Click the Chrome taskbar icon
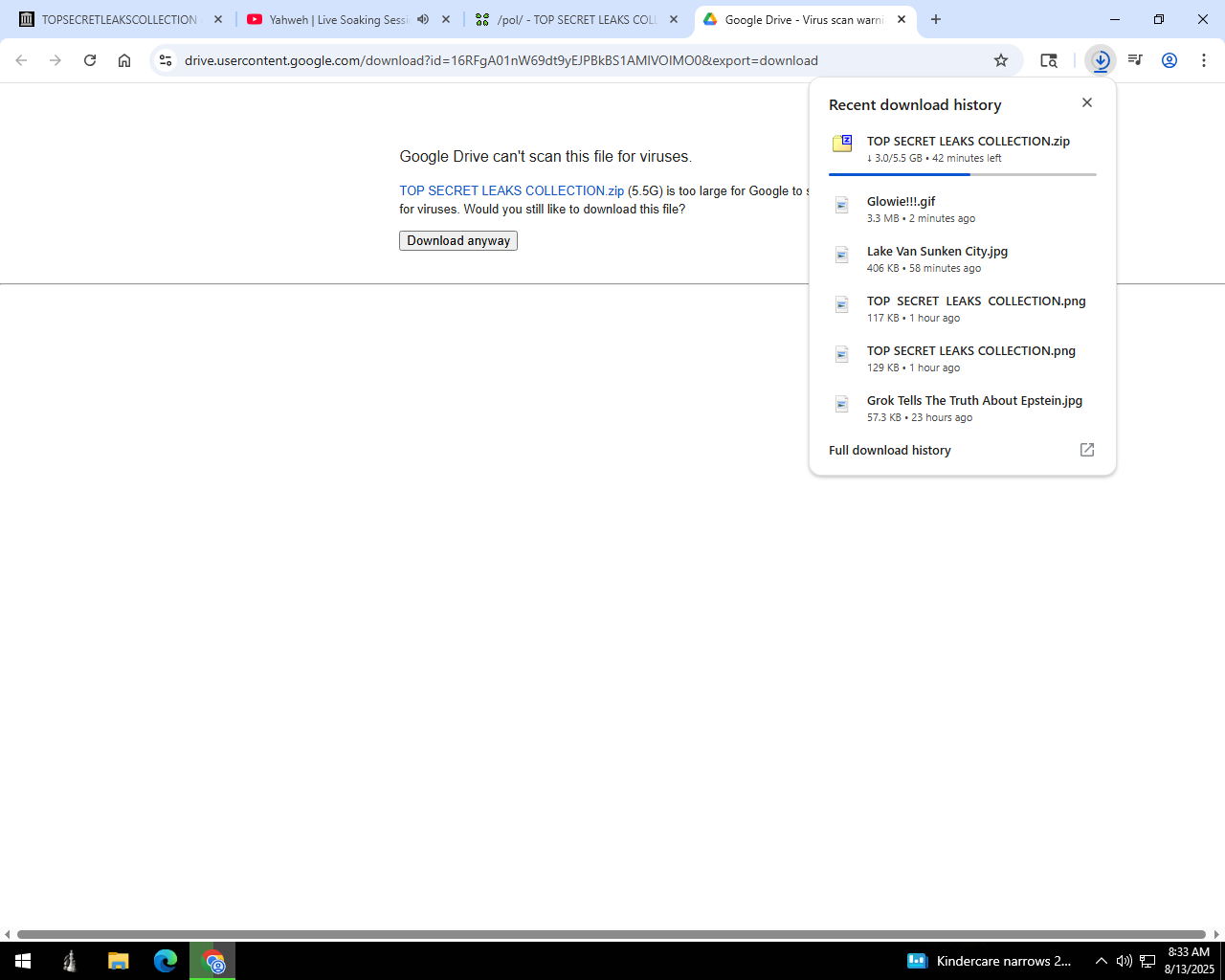This screenshot has width=1225, height=980. click(x=212, y=961)
